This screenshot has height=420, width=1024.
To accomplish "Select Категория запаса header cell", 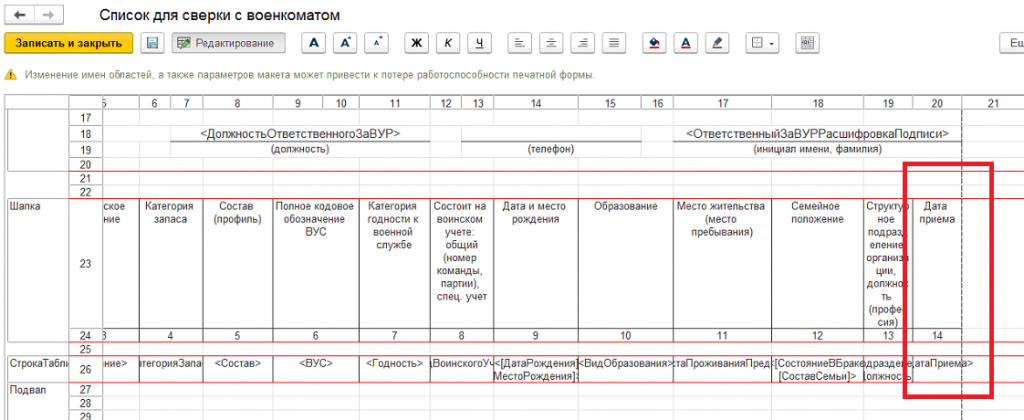I will (x=170, y=264).
